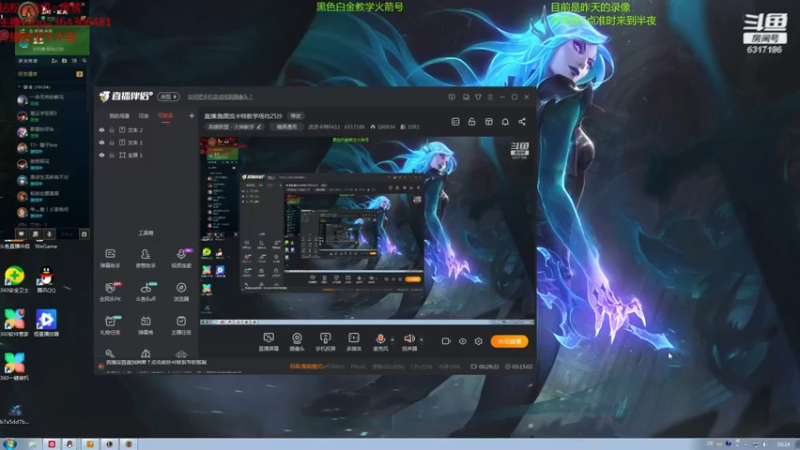Toggle mode pill next to 直播伴侣 logo
The width and height of the screenshot is (800, 450).
click(x=168, y=96)
